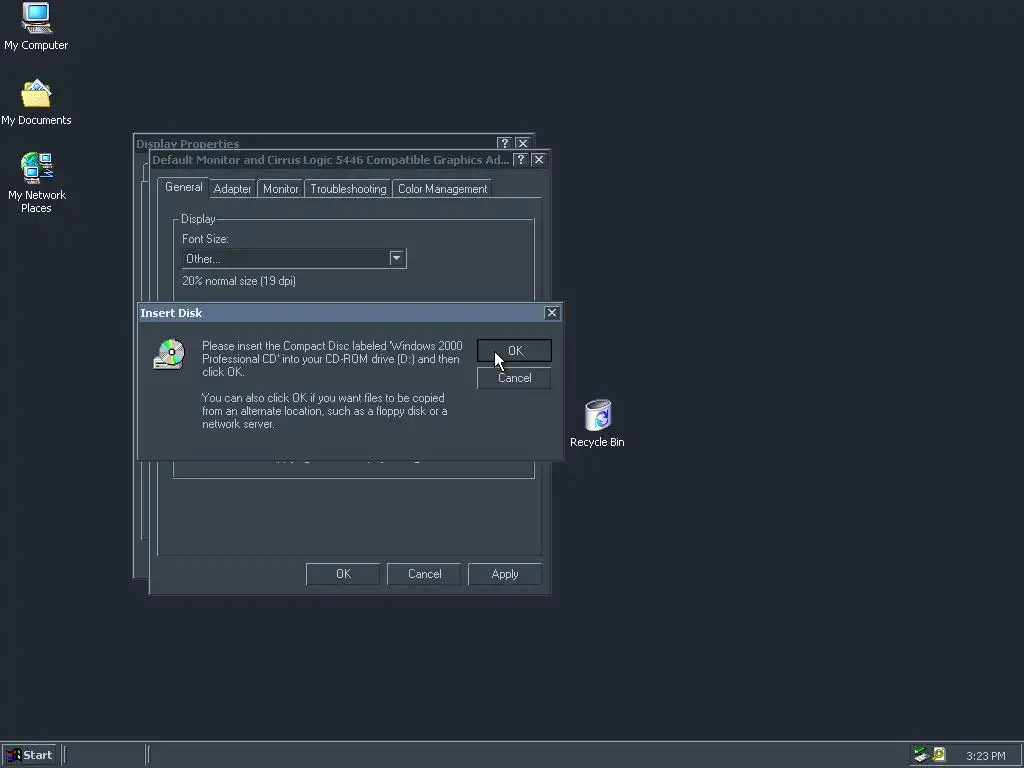The width and height of the screenshot is (1024, 768).
Task: Click the help button of monitor properties dialog
Action: (x=520, y=160)
